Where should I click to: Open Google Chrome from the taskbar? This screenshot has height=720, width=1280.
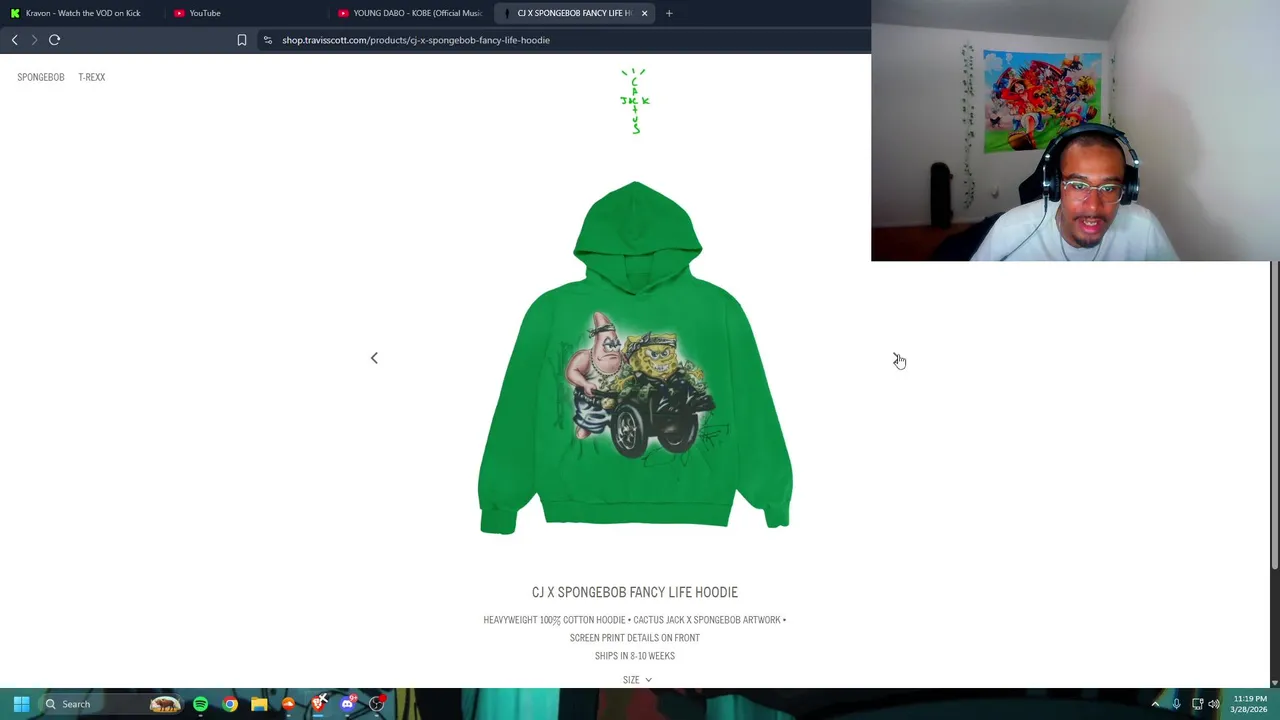tap(230, 704)
